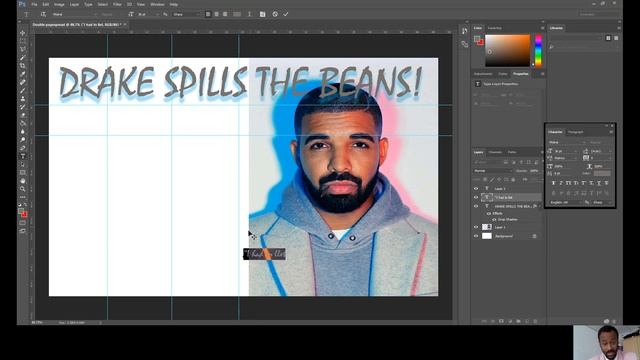Open font size dropdown in options bar
The width and height of the screenshot is (640, 360).
pos(149,14)
